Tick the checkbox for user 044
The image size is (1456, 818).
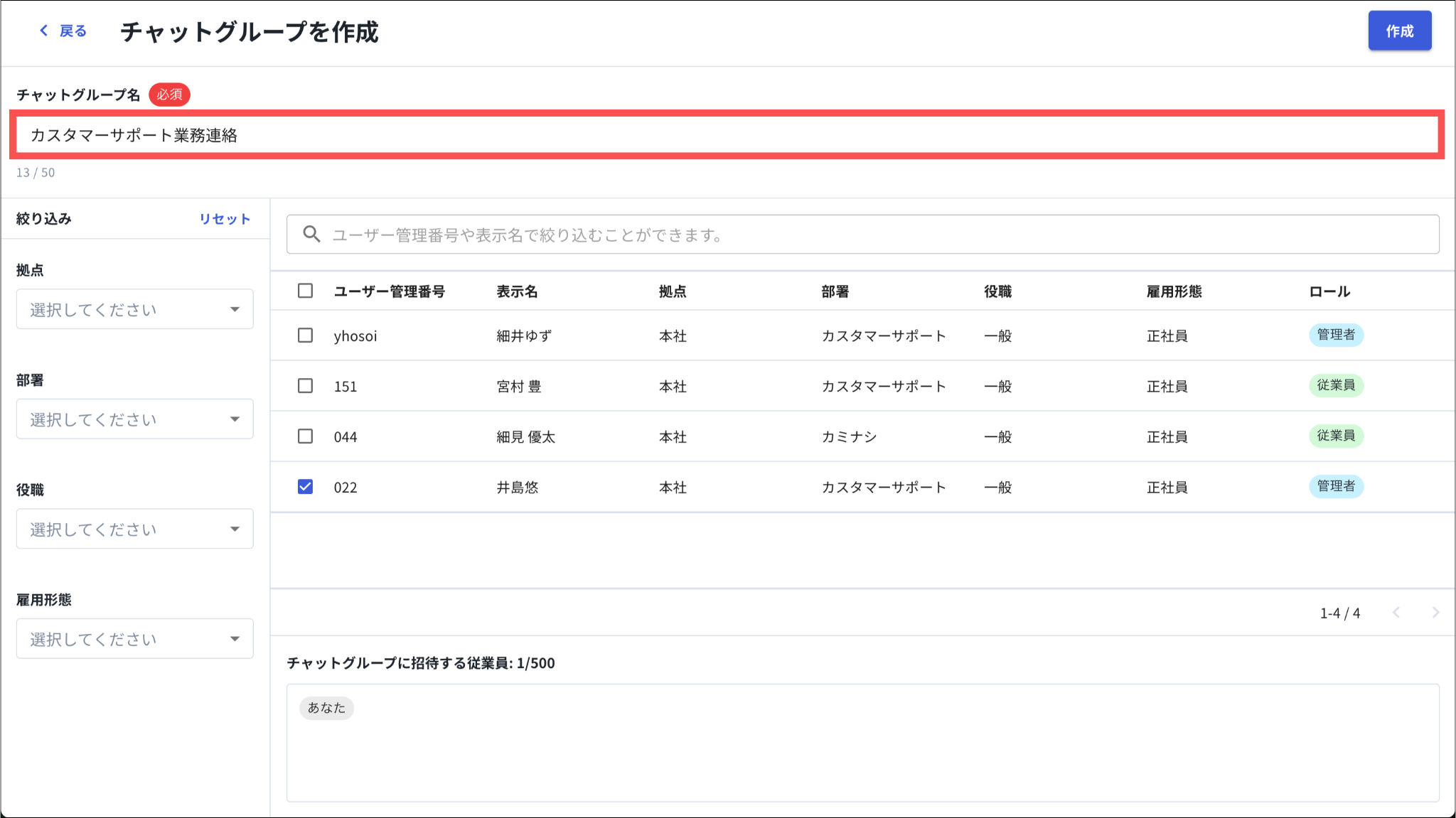(x=305, y=436)
